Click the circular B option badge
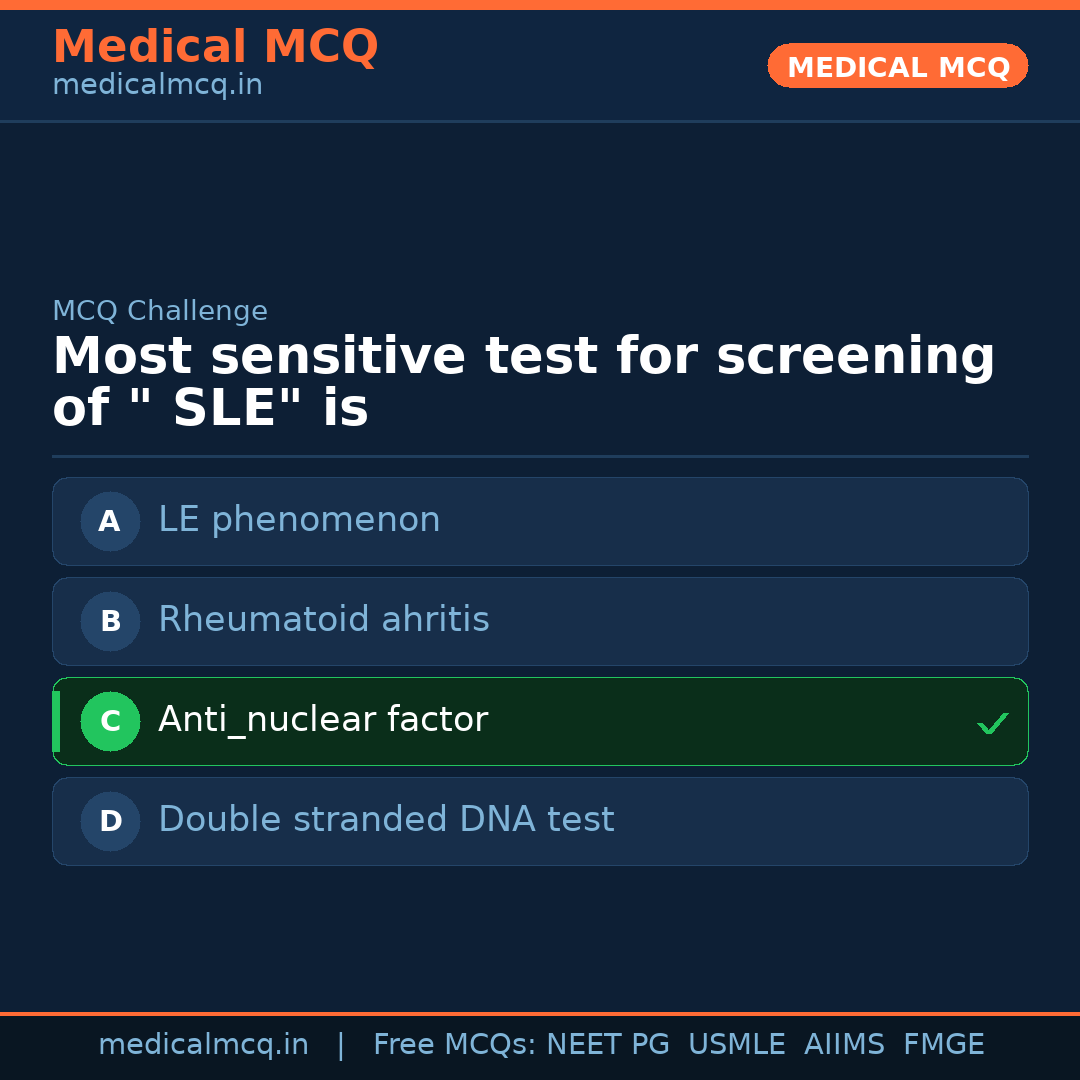Screen dimensions: 1080x1080 (x=110, y=621)
